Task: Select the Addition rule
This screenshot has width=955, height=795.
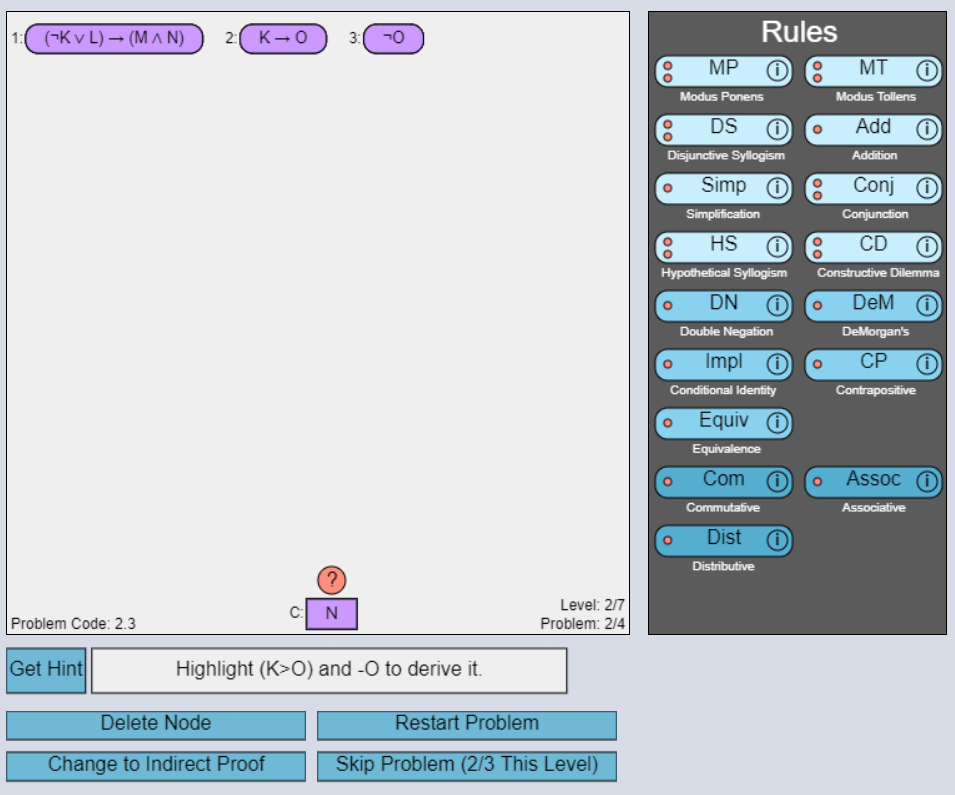Action: click(x=873, y=129)
